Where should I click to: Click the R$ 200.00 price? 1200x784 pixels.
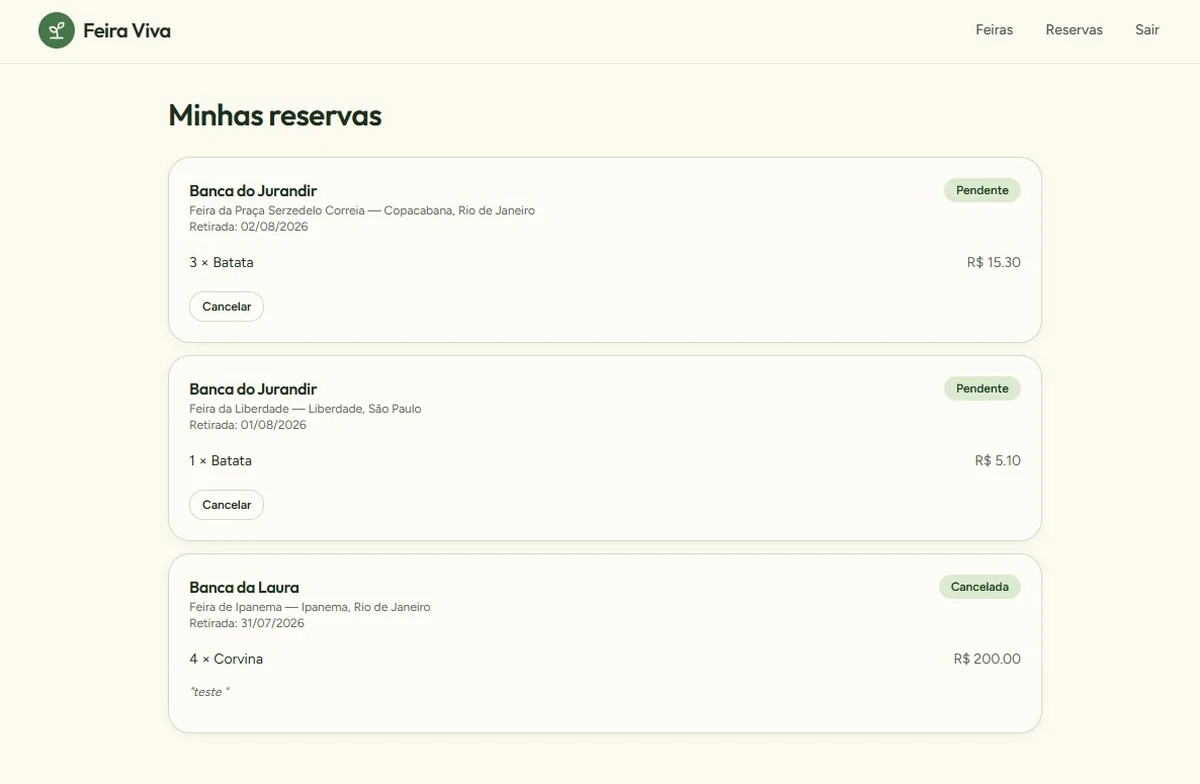987,659
